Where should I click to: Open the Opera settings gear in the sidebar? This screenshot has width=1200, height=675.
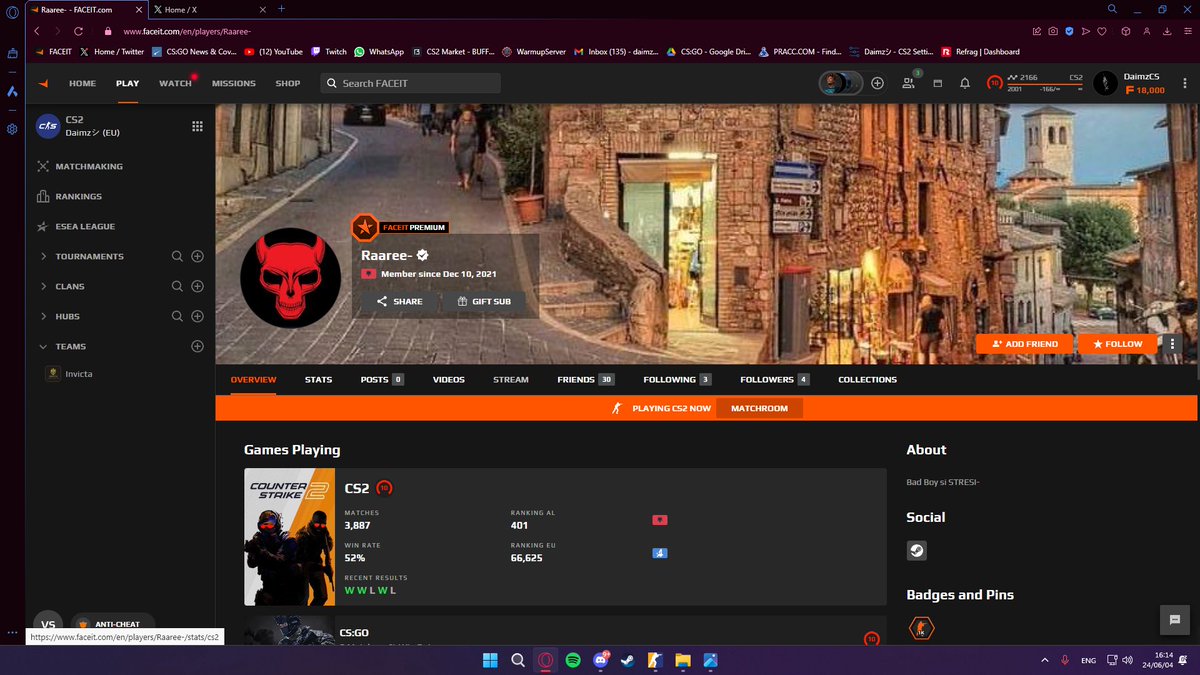tap(12, 129)
